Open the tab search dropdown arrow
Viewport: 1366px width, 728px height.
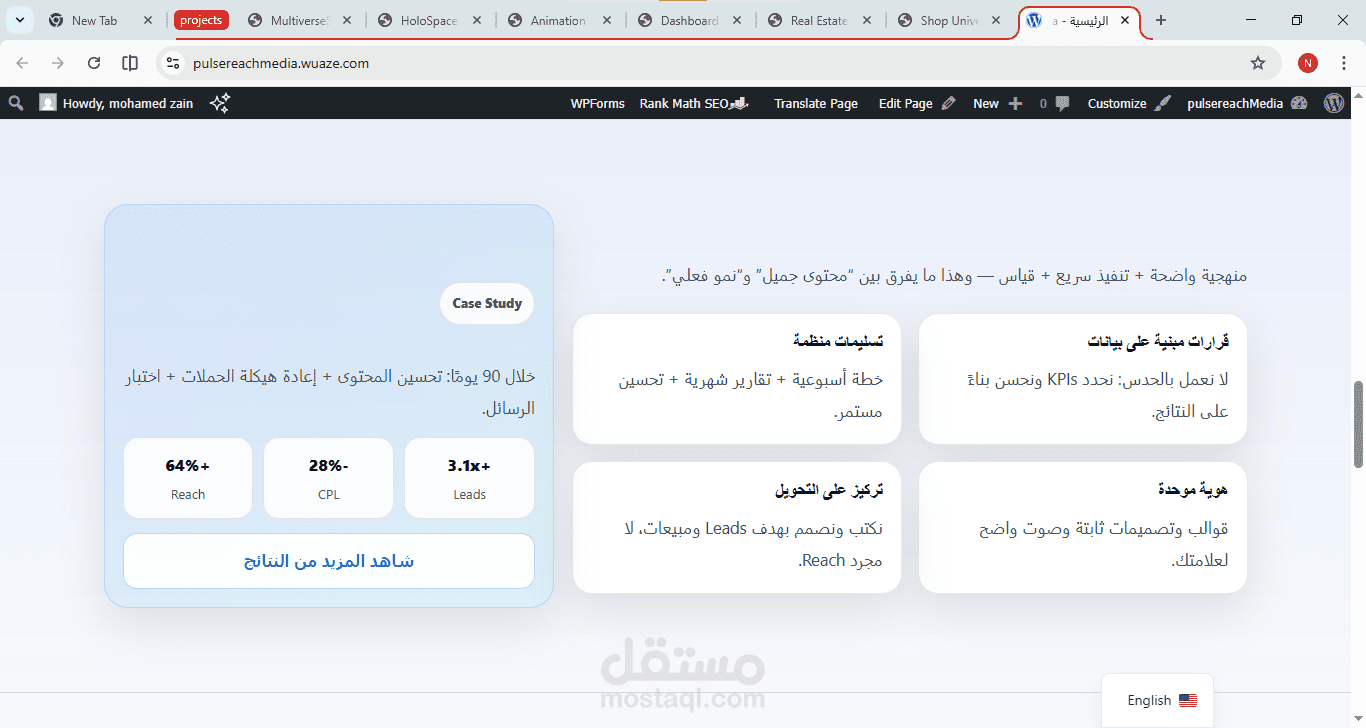22,20
